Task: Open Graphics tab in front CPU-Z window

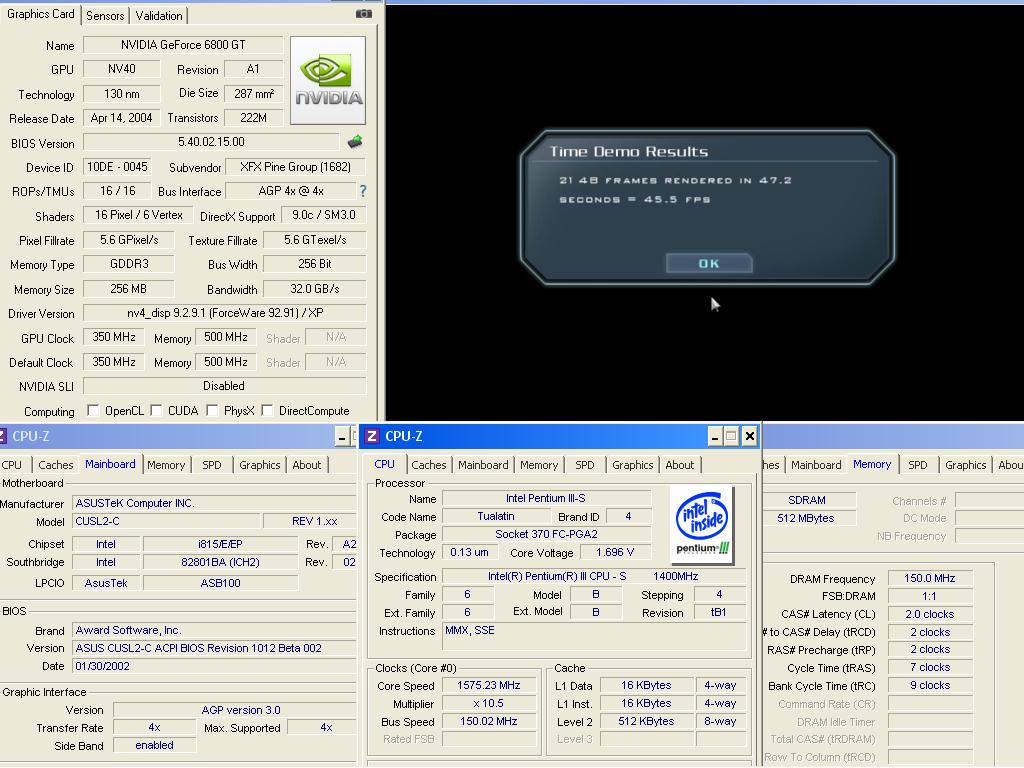Action: pyautogui.click(x=632, y=465)
